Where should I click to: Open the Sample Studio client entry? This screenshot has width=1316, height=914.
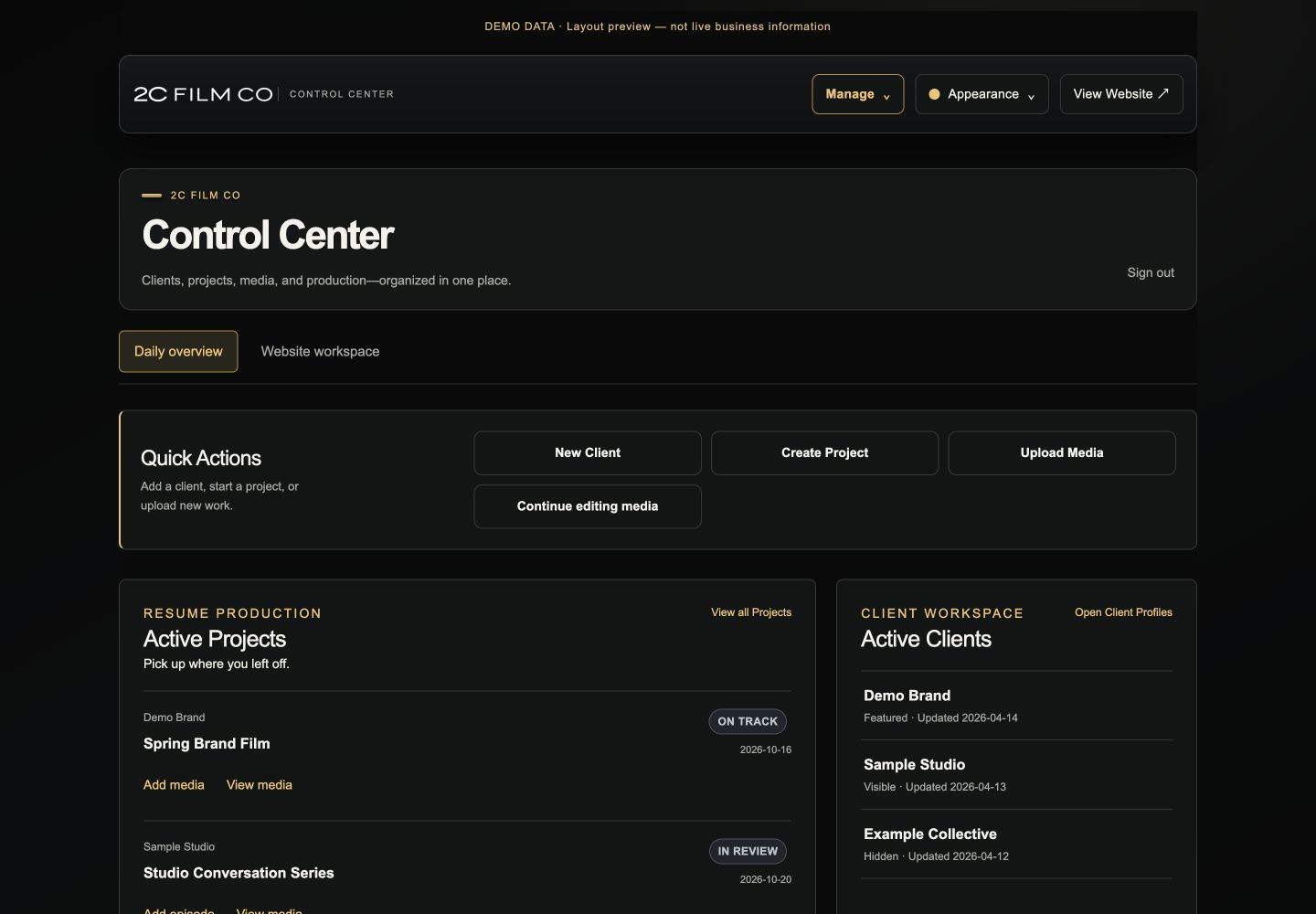1016,775
